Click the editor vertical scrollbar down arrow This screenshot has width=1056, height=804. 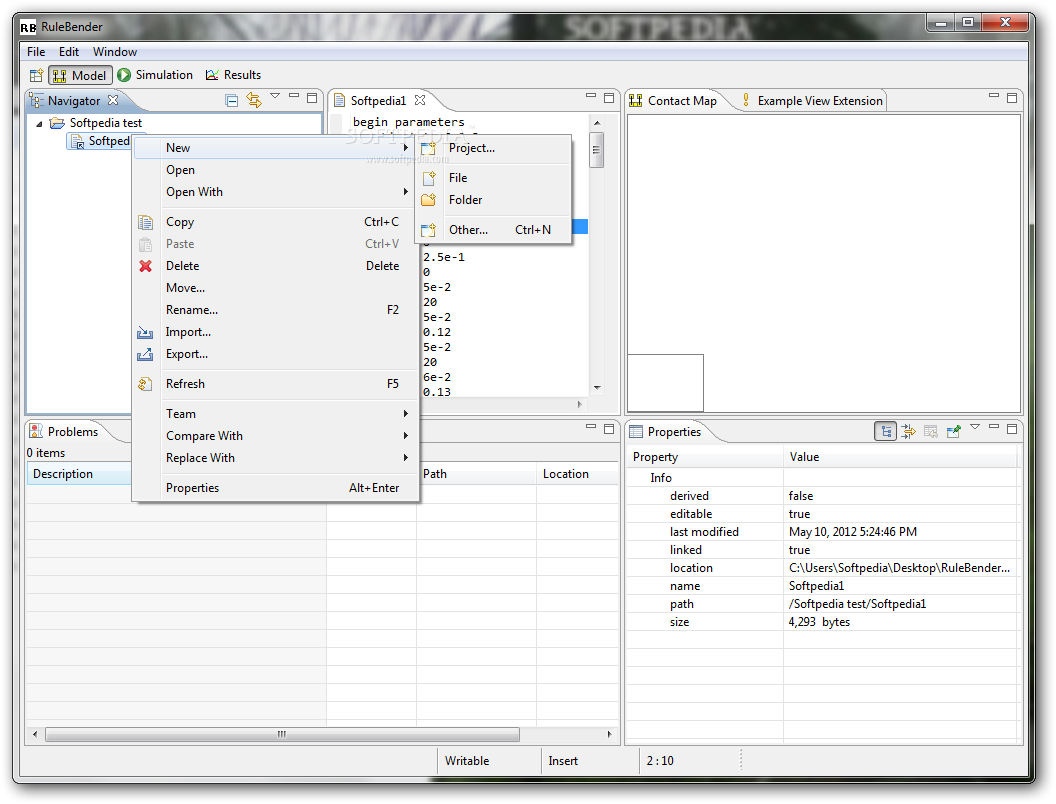(x=597, y=388)
